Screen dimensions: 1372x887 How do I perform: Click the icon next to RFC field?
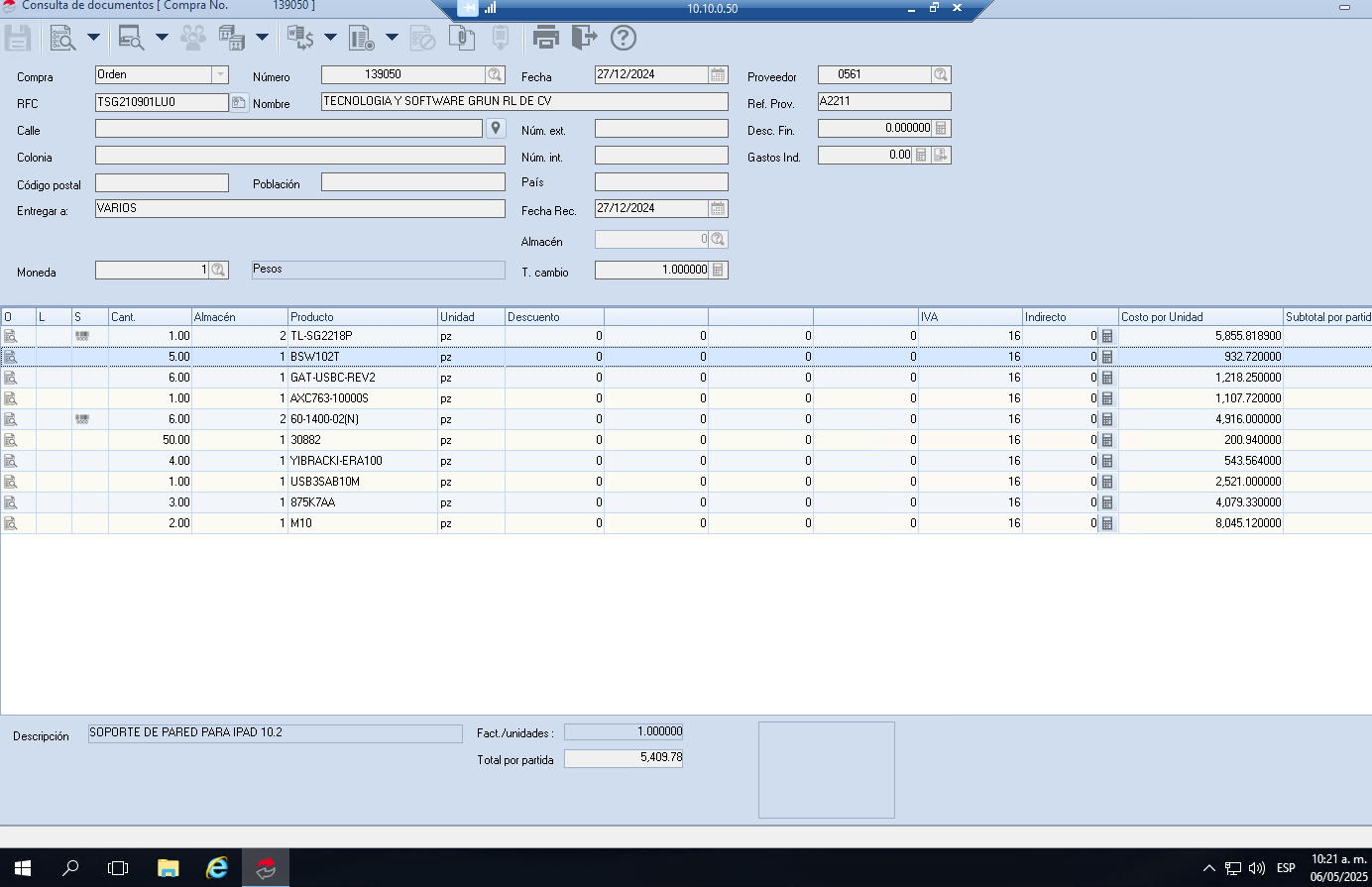click(x=239, y=102)
